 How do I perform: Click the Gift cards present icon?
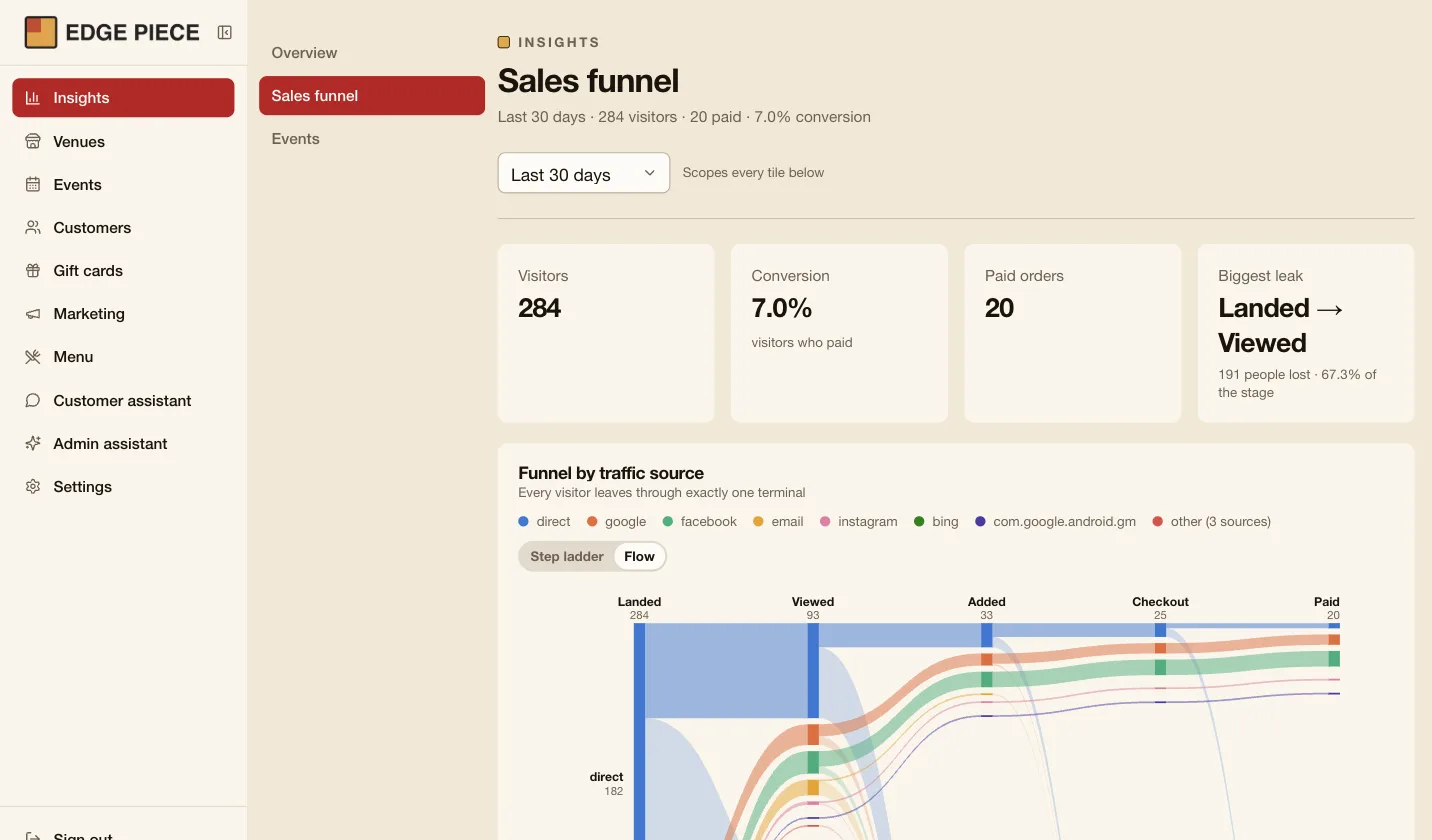(x=33, y=270)
